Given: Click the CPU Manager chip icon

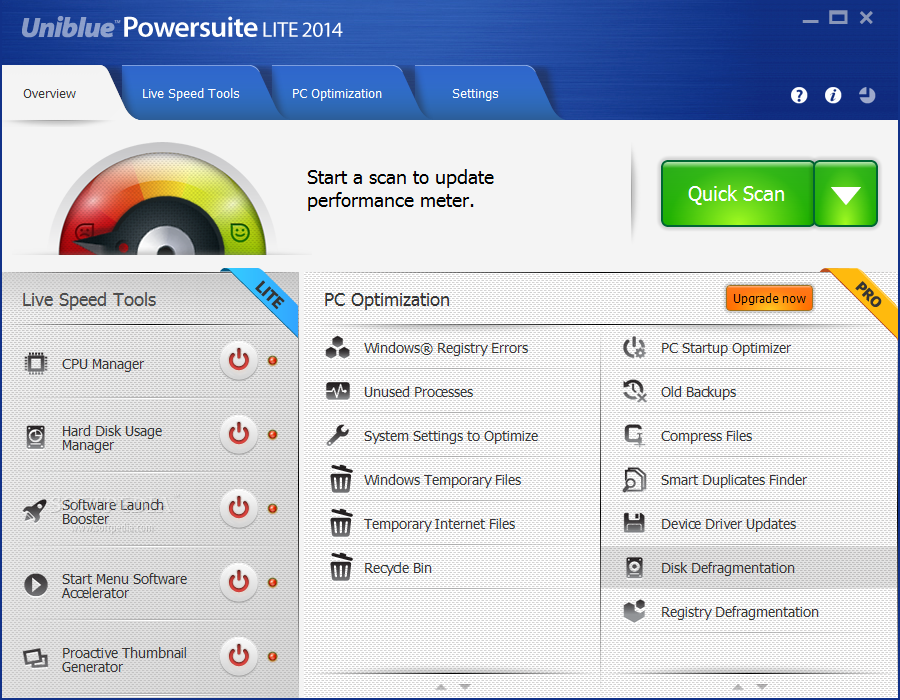Looking at the screenshot, I should point(36,363).
